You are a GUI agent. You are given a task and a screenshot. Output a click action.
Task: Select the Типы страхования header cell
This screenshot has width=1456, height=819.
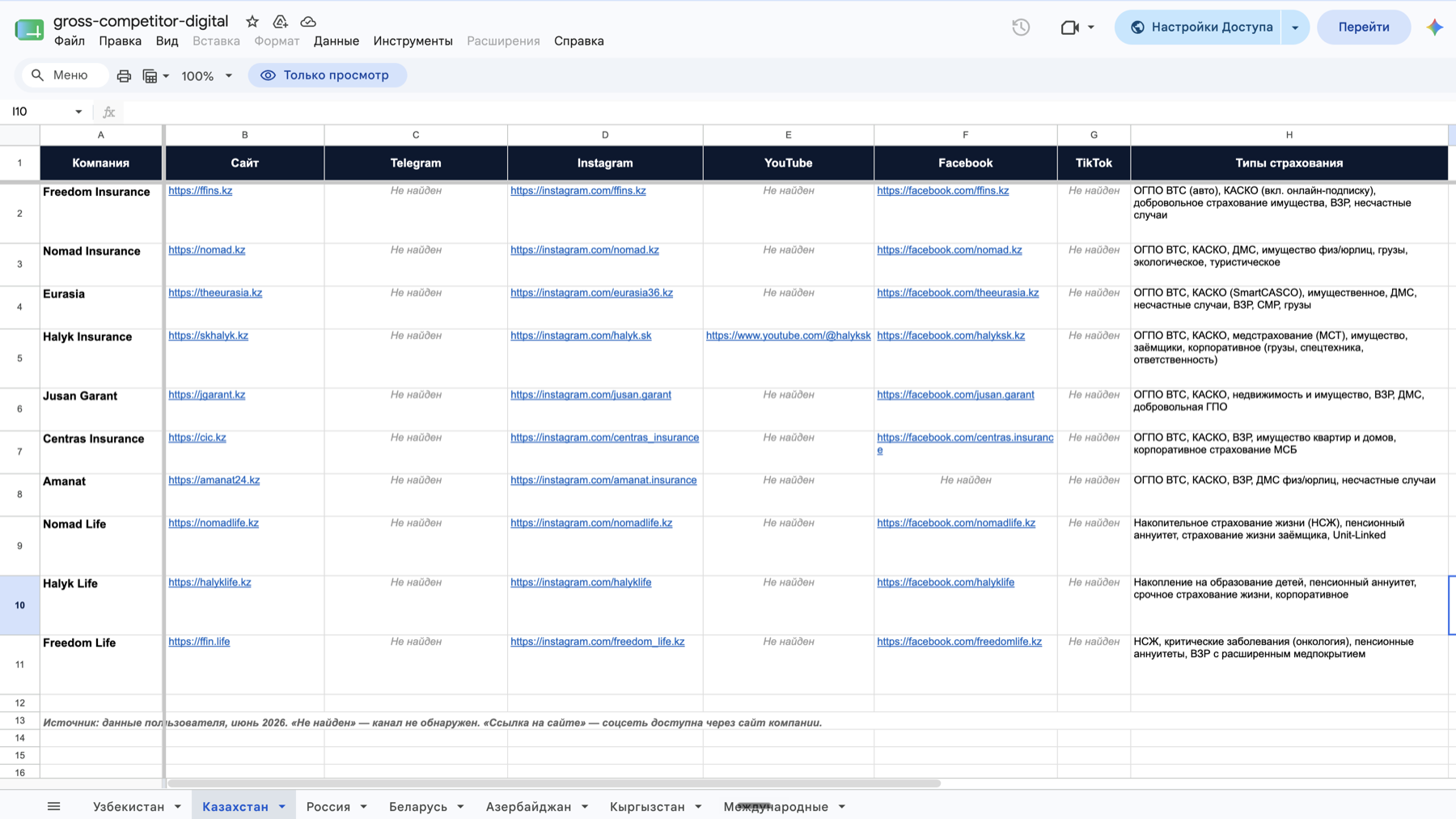(x=1289, y=163)
